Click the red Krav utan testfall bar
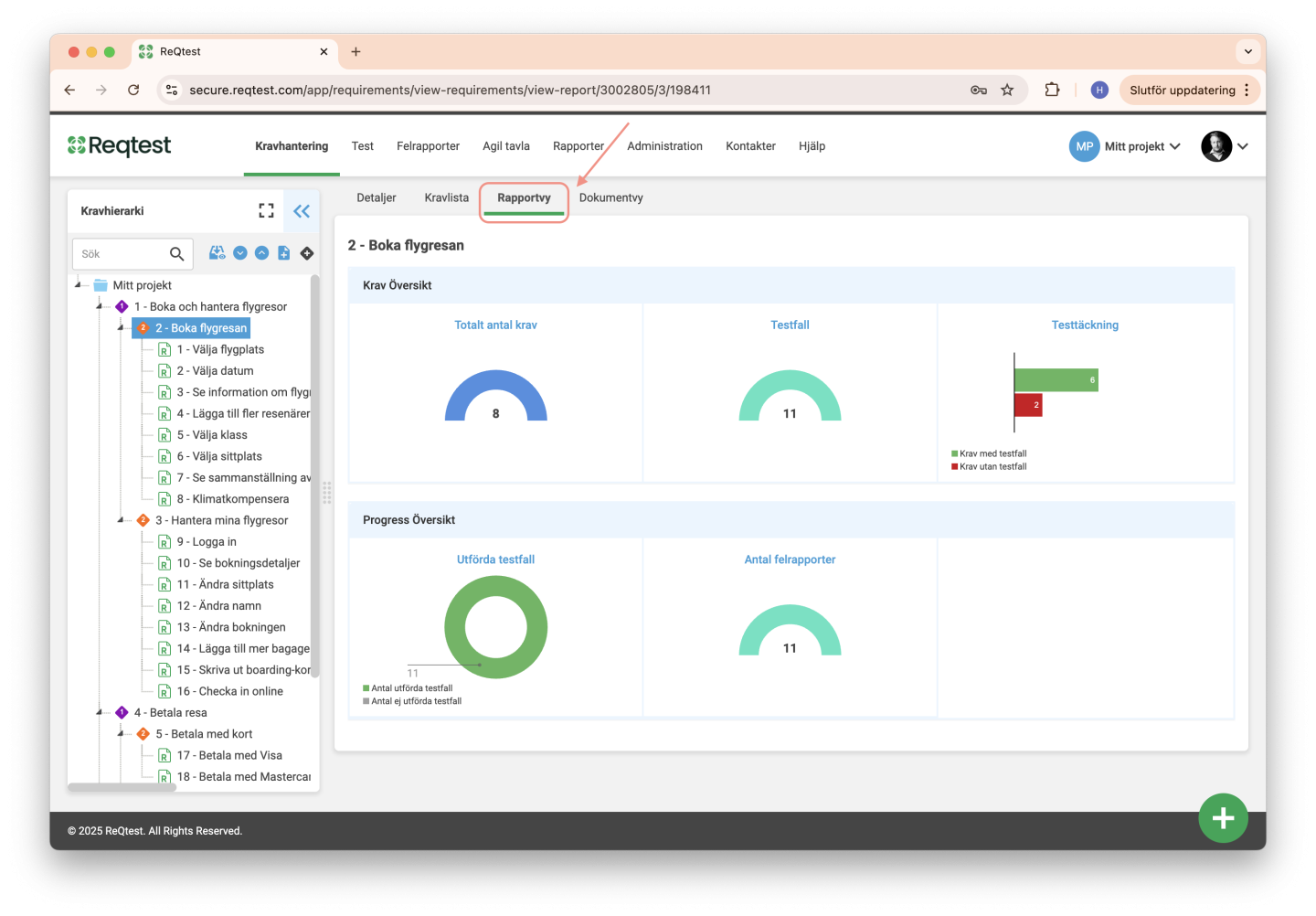Image resolution: width=1316 pixels, height=916 pixels. pos(1029,404)
